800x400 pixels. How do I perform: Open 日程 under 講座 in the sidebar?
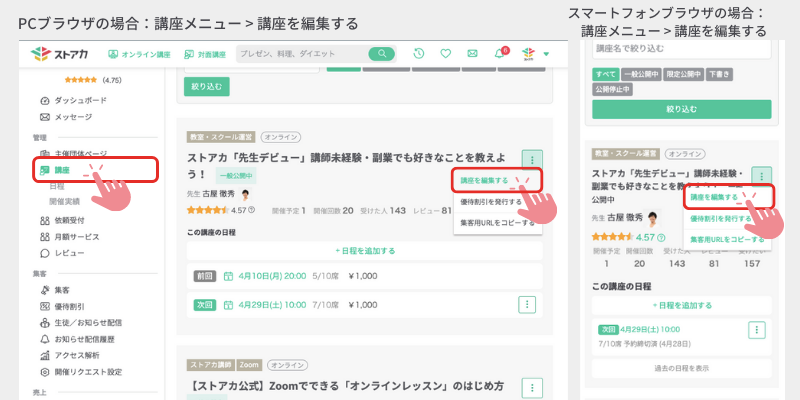point(57,186)
